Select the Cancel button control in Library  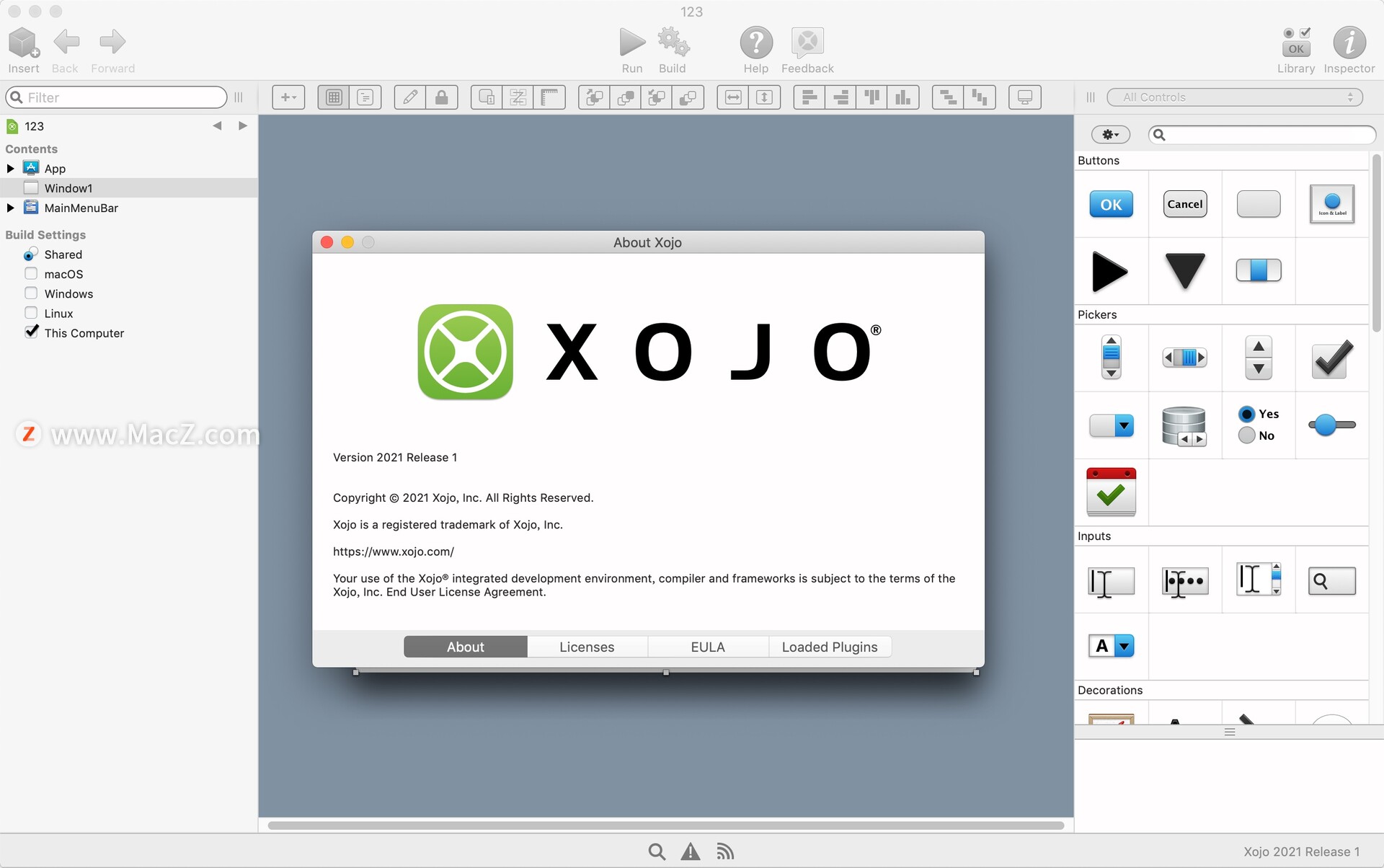point(1185,204)
